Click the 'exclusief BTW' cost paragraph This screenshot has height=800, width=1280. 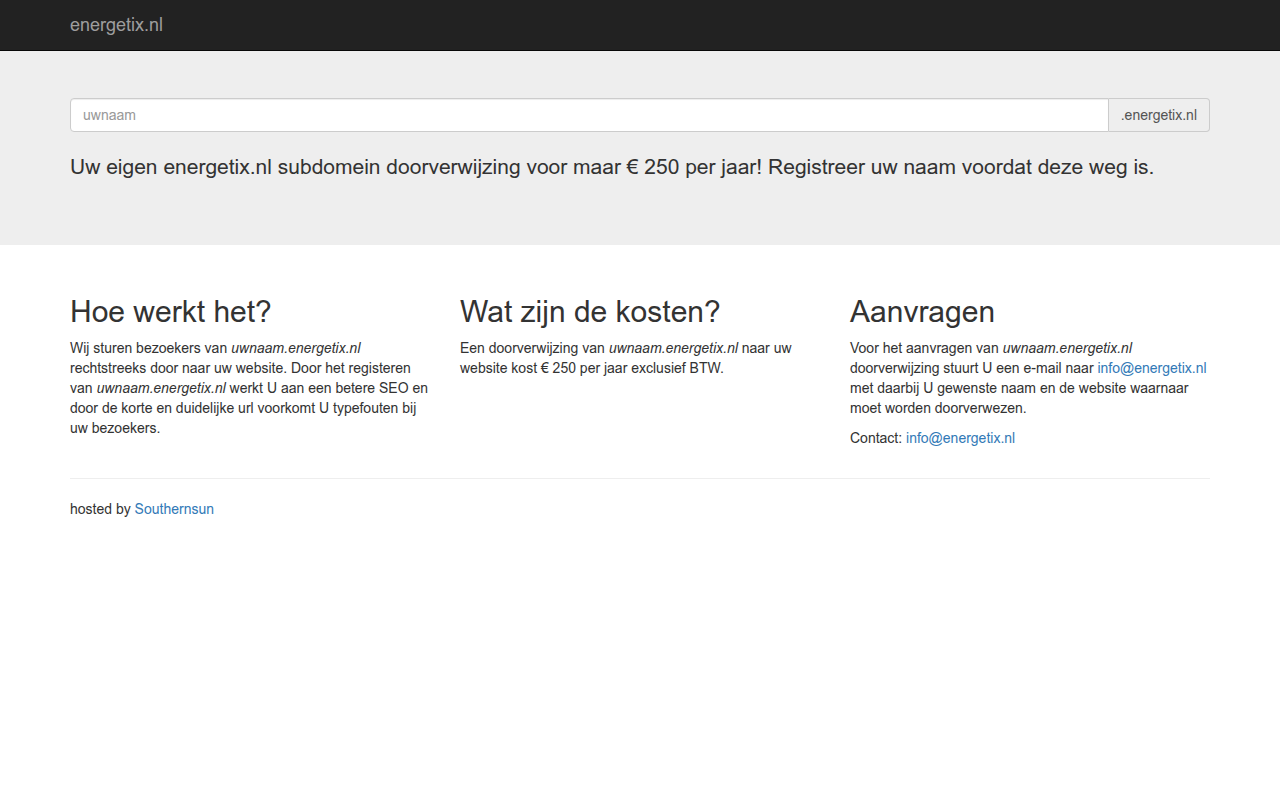pyautogui.click(x=626, y=358)
